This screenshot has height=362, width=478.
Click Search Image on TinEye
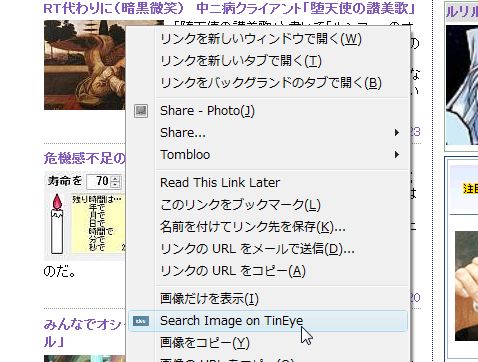click(268, 321)
